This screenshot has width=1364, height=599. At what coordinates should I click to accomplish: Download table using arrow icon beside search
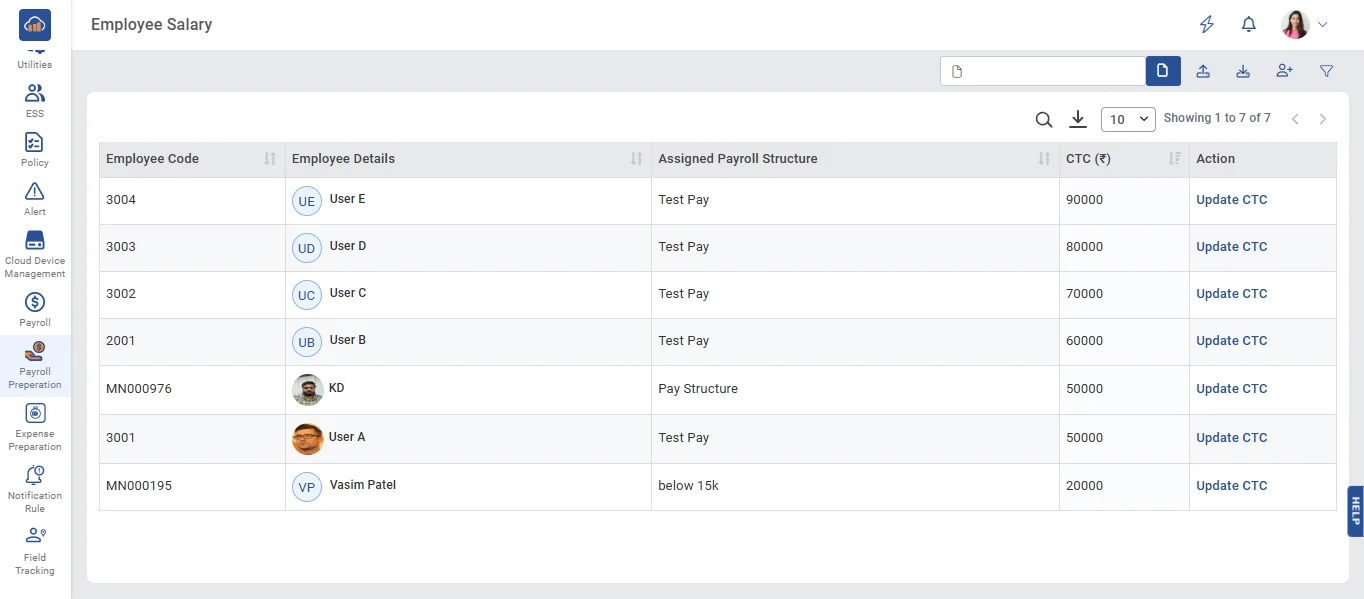pyautogui.click(x=1077, y=120)
